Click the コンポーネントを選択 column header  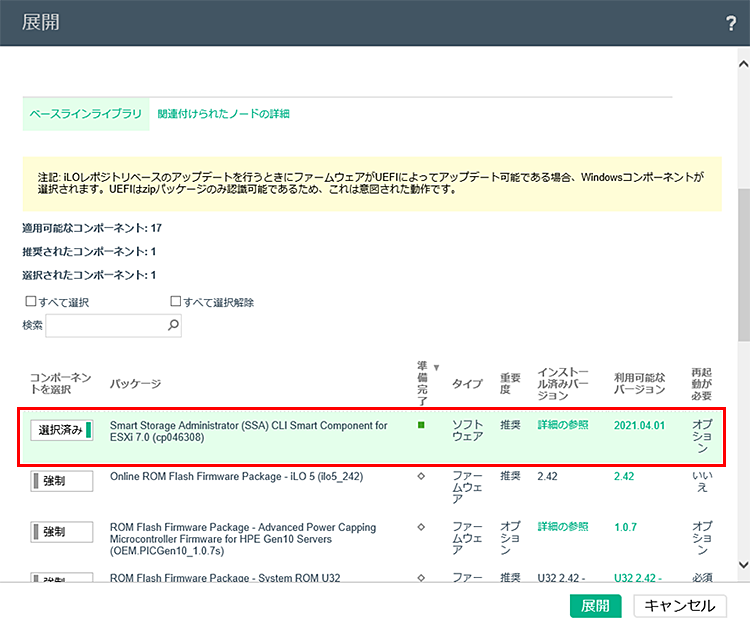click(60, 384)
